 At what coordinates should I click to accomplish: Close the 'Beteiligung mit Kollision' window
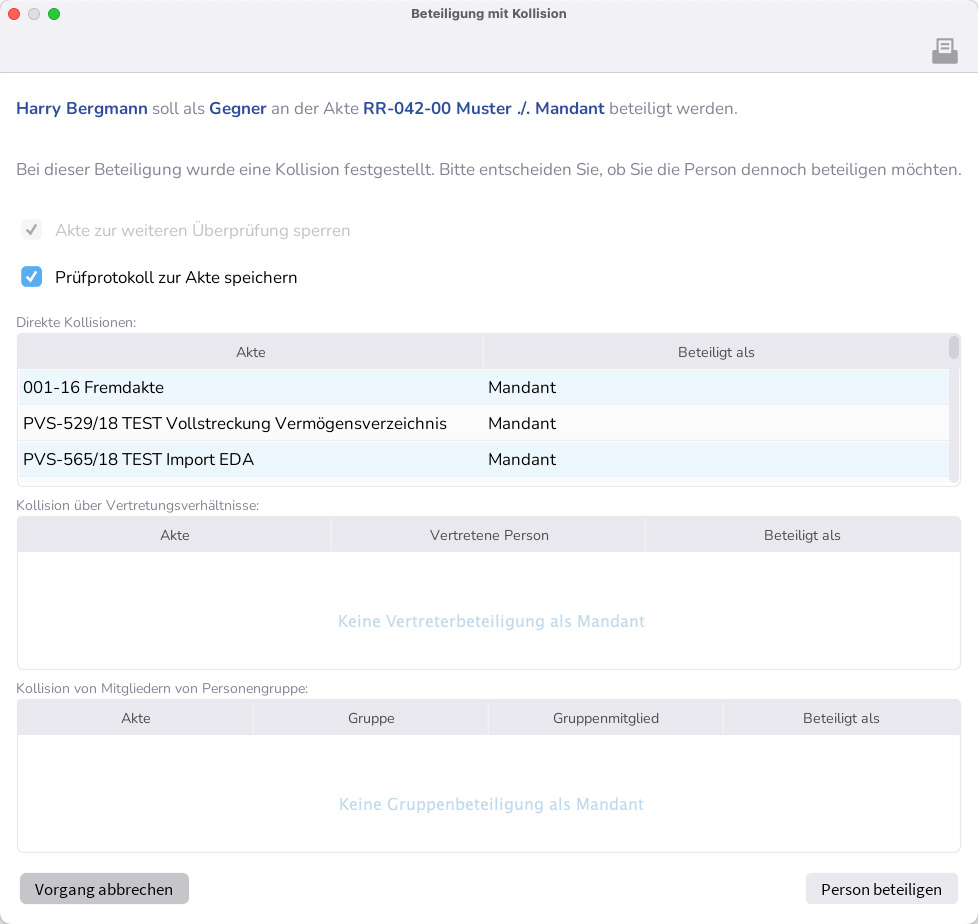click(14, 14)
